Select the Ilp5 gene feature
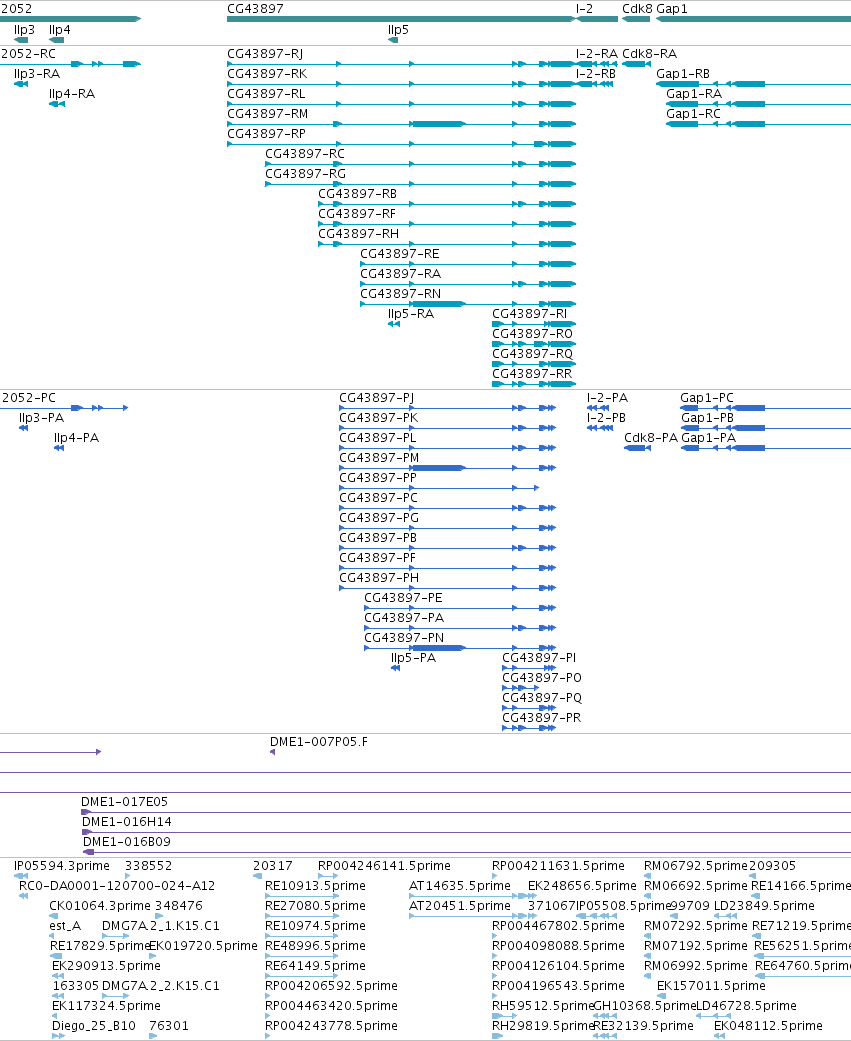Viewport: 851px width, 1041px height. [x=393, y=40]
